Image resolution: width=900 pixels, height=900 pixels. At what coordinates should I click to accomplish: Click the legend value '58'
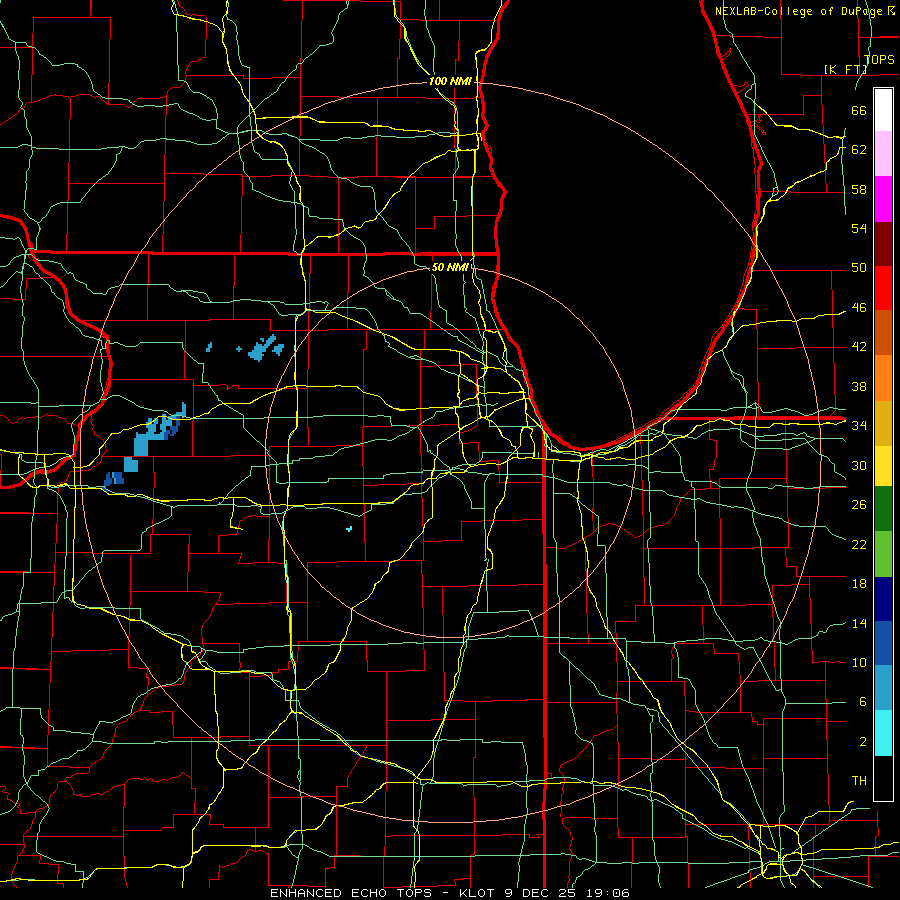[859, 189]
